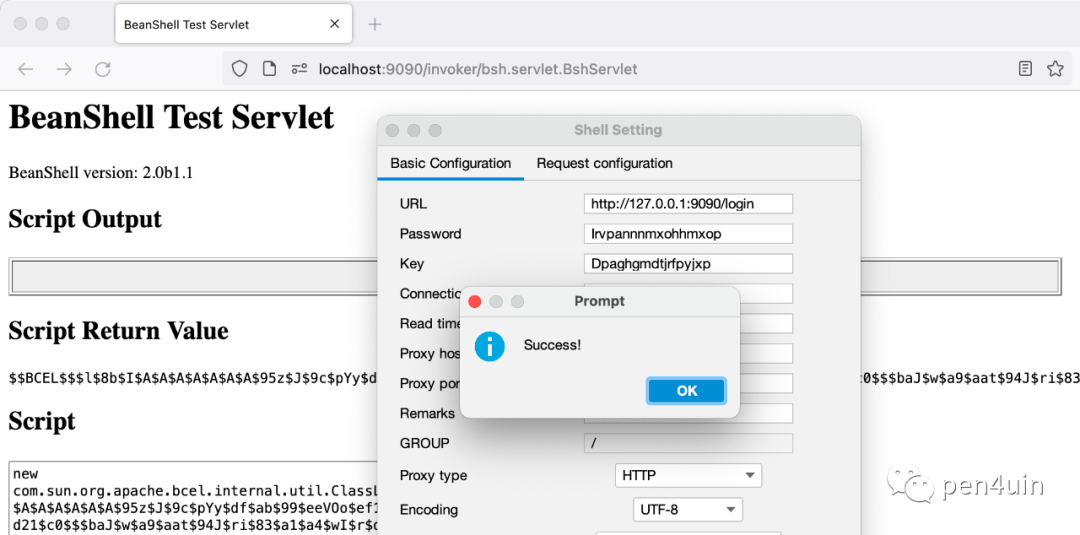
Task: Toggle reader view icon in address bar
Action: tap(1026, 69)
